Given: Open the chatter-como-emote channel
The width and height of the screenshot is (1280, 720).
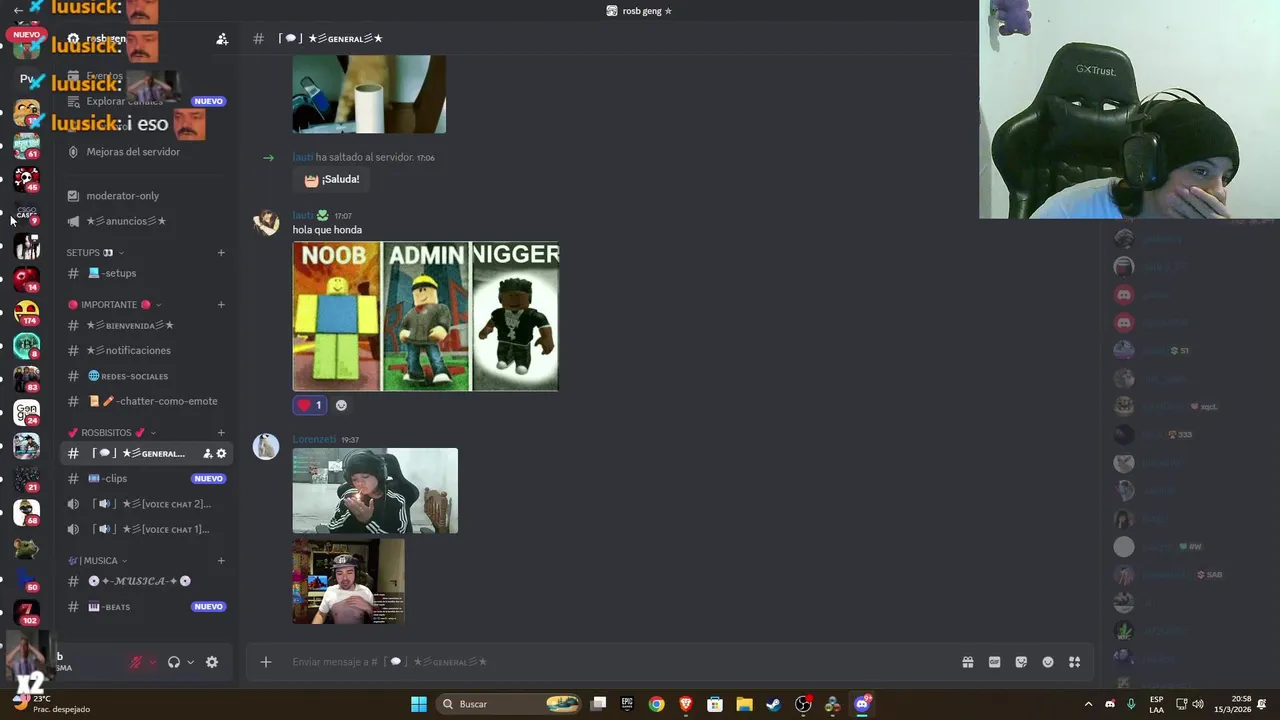Looking at the screenshot, I should (x=146, y=401).
